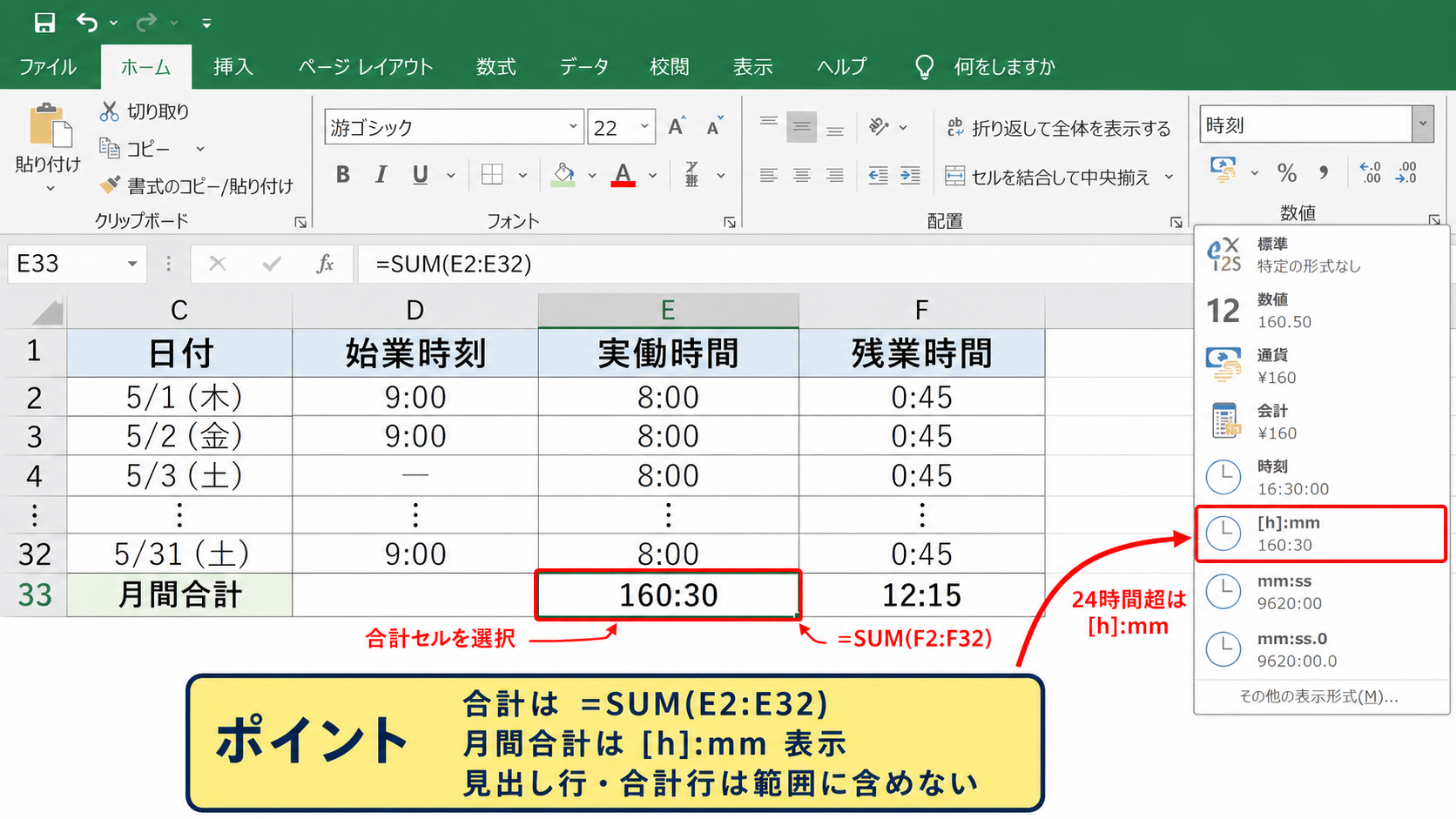Click the percent style icon

click(1287, 172)
